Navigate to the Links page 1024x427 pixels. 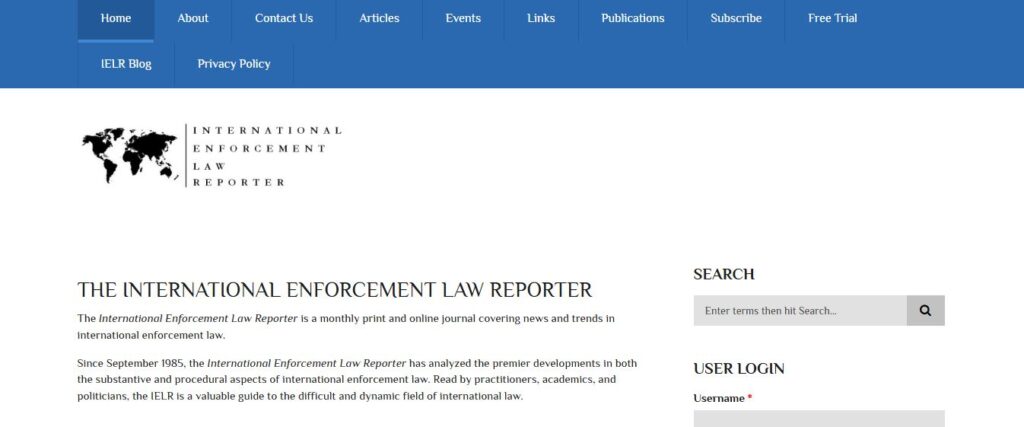541,18
